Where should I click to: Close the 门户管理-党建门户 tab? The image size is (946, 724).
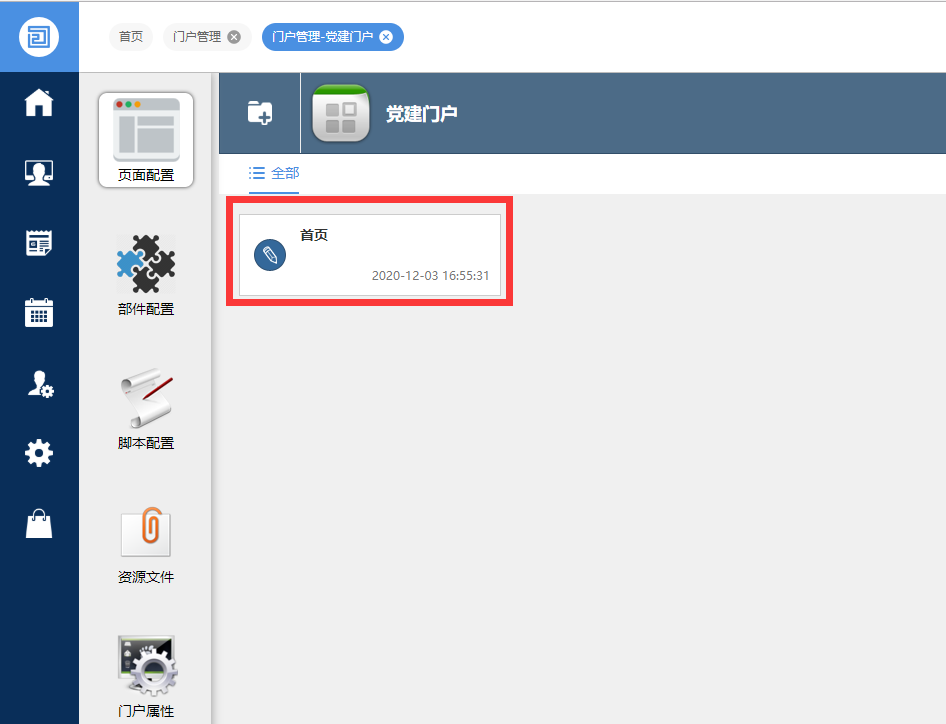pyautogui.click(x=386, y=37)
